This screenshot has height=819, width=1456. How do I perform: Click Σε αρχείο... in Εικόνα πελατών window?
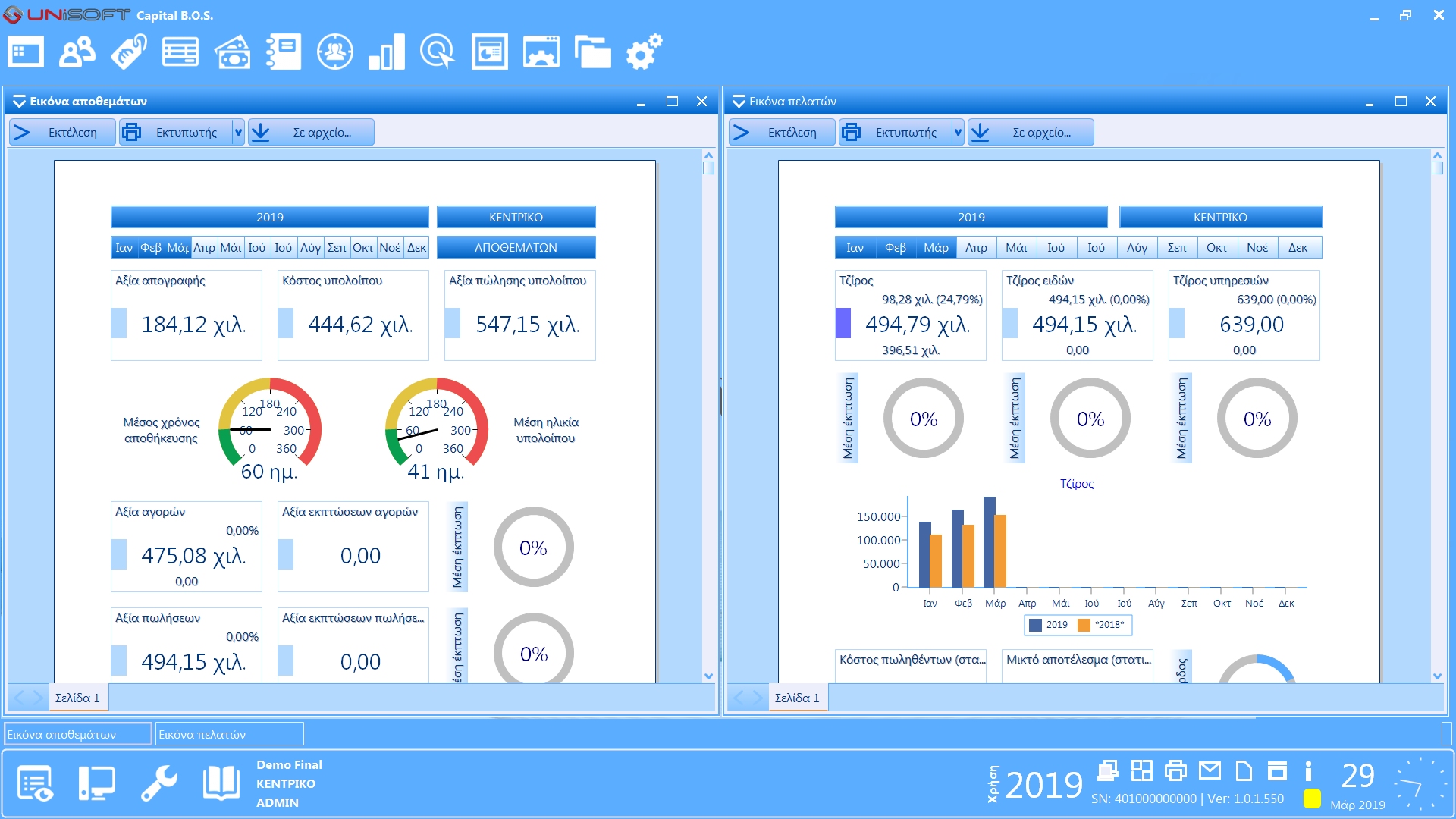click(1031, 132)
